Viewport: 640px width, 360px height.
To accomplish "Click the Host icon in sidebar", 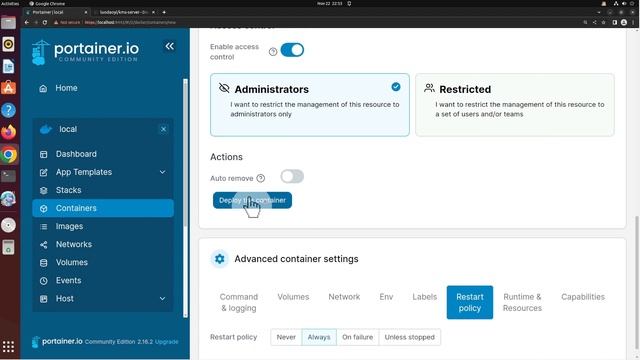I will click(43, 299).
